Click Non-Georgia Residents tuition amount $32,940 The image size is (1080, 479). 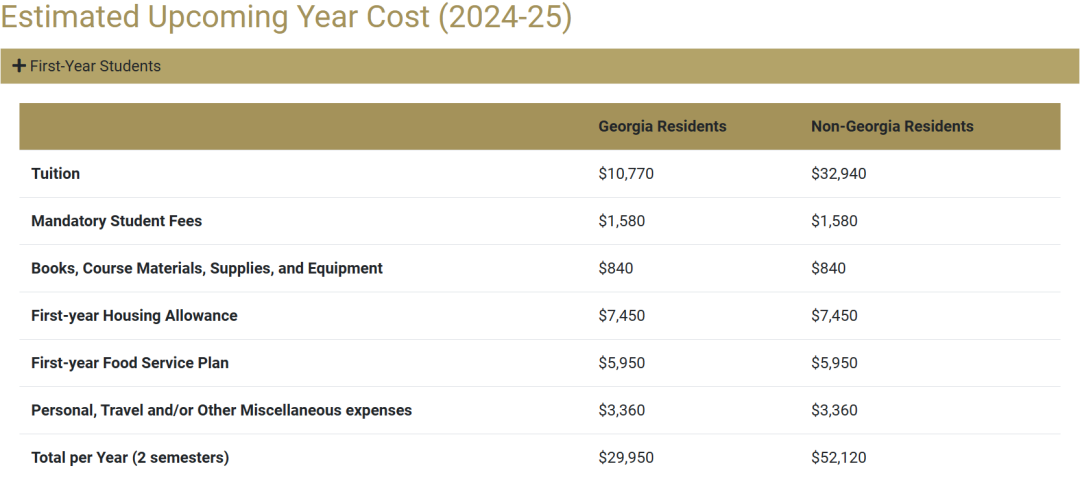click(x=839, y=173)
